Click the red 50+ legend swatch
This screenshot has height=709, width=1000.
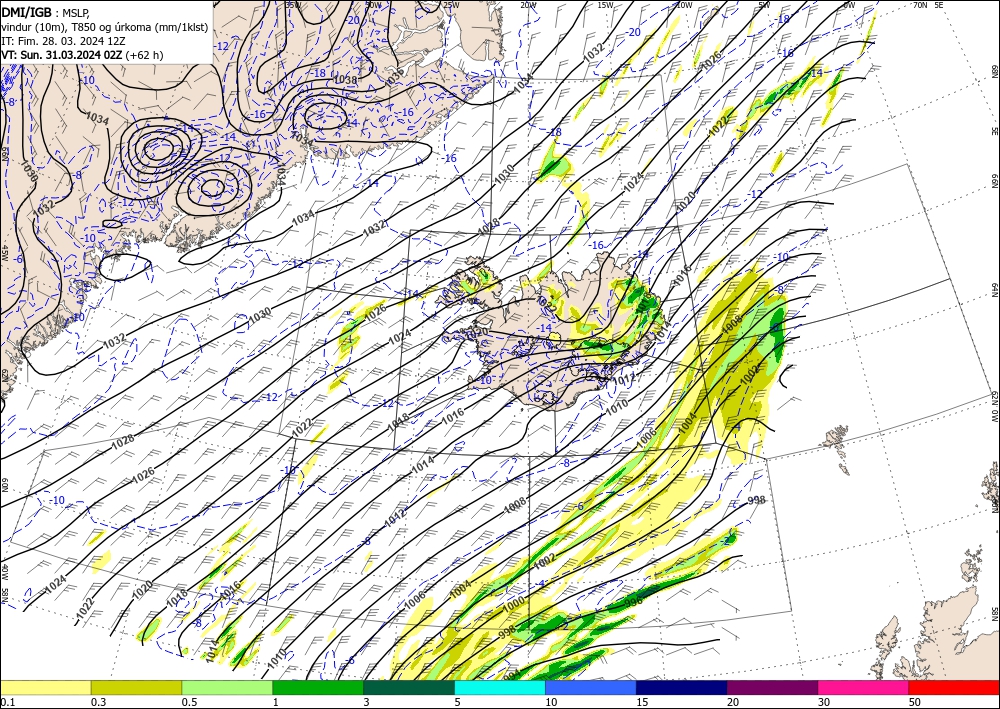pyautogui.click(x=954, y=687)
